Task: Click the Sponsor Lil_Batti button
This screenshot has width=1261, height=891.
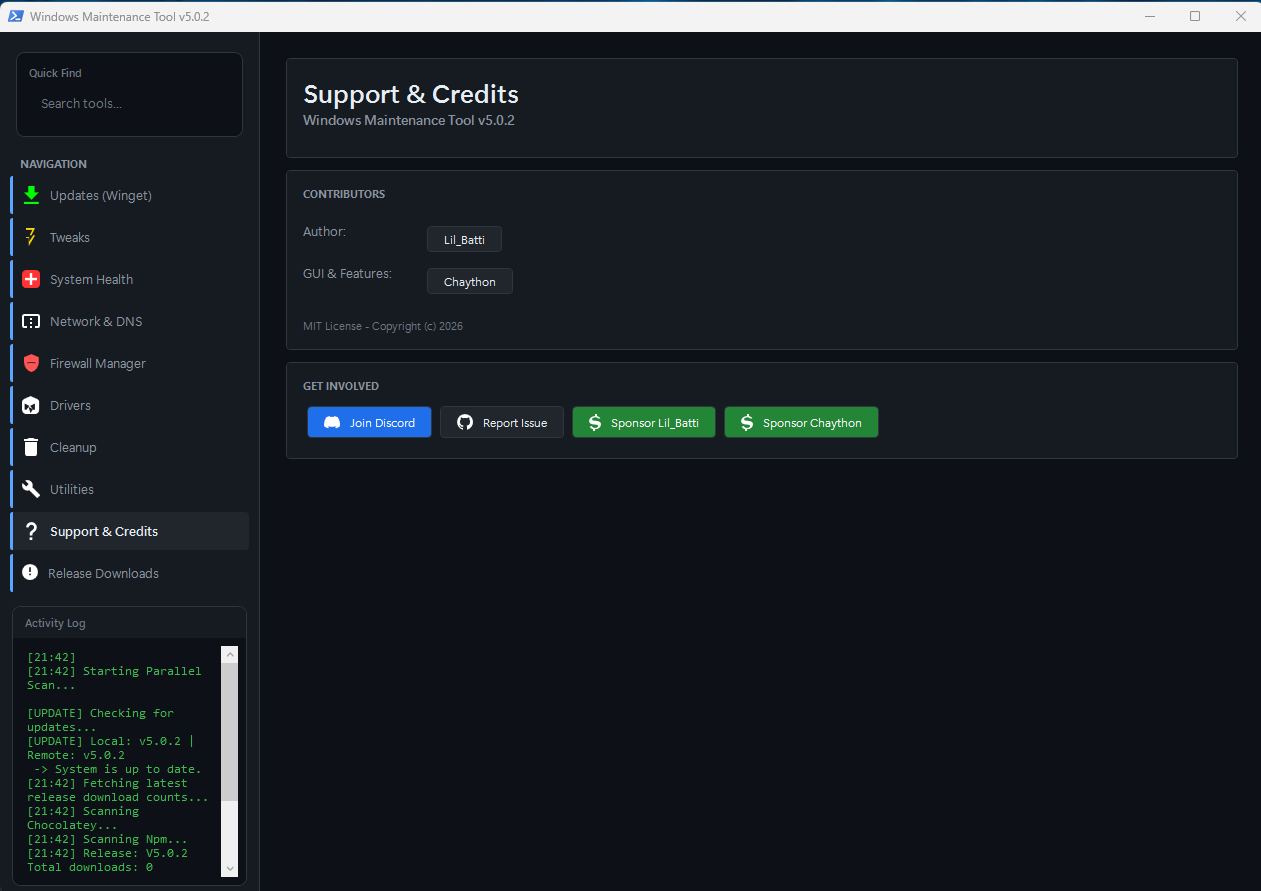Action: 644,422
